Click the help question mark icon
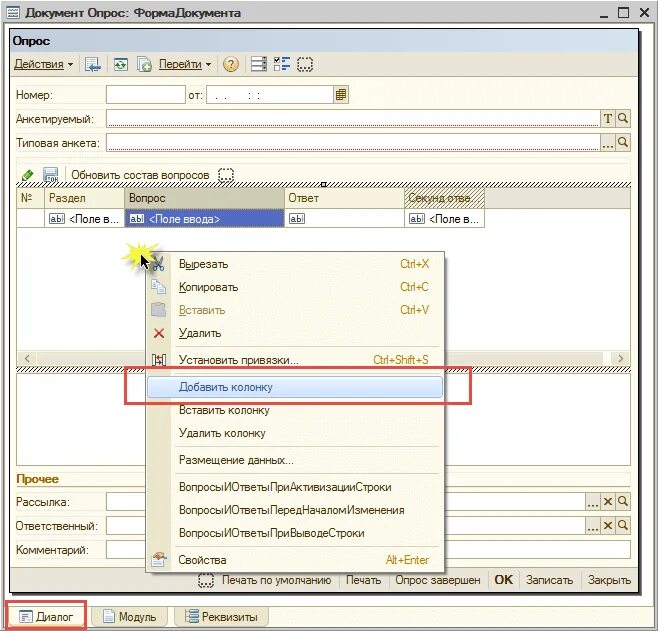The height and width of the screenshot is (631, 658). (231, 64)
